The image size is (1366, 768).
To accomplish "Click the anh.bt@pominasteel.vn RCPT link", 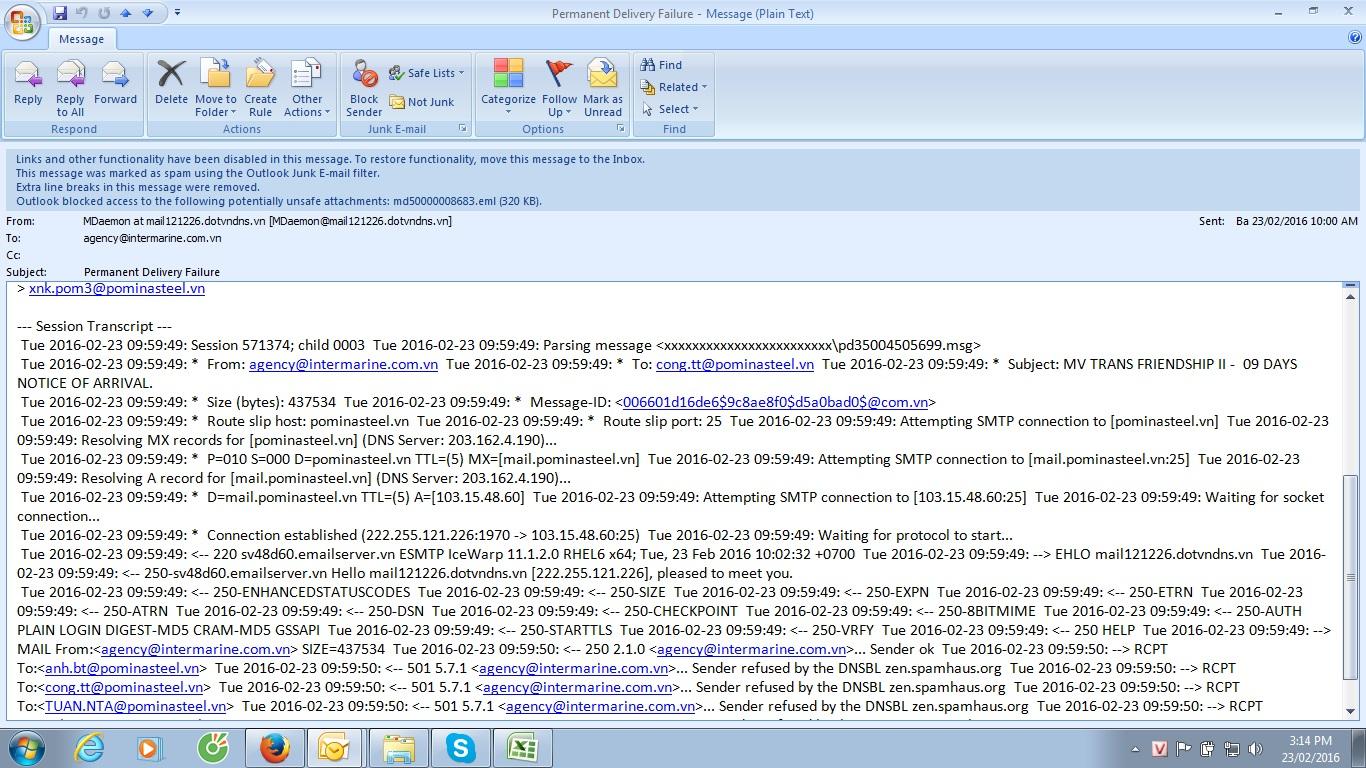I will click(122, 668).
